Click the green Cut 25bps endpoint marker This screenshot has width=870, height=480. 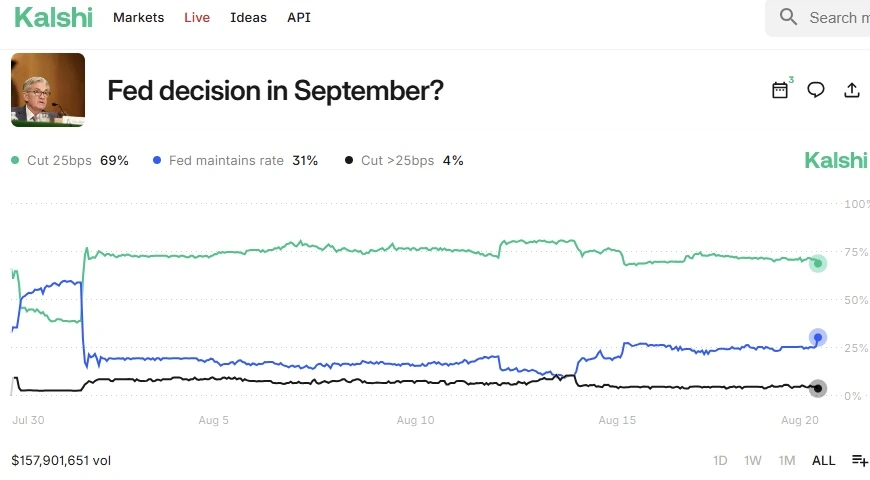[x=818, y=264]
